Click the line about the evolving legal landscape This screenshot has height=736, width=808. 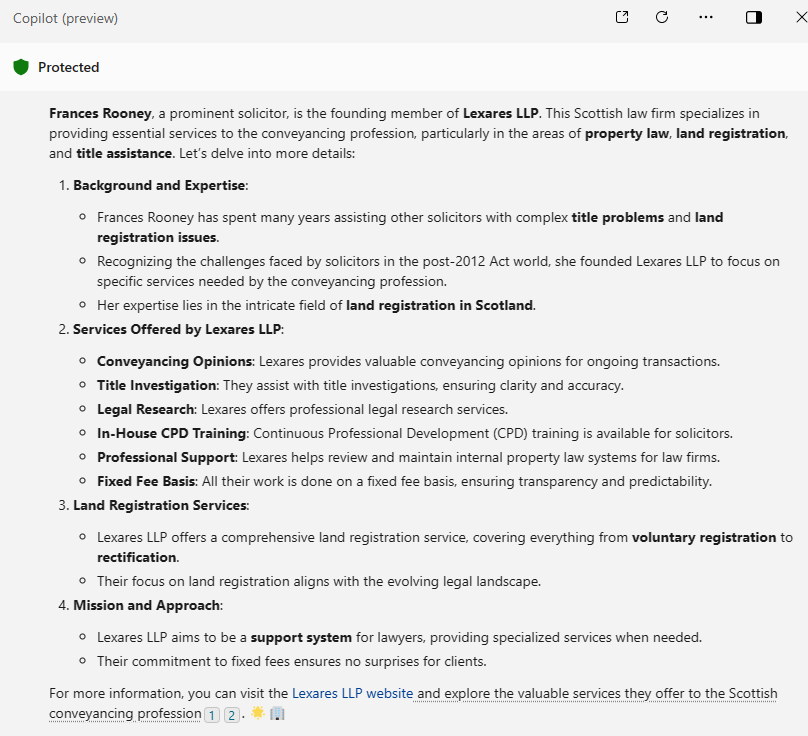click(319, 581)
